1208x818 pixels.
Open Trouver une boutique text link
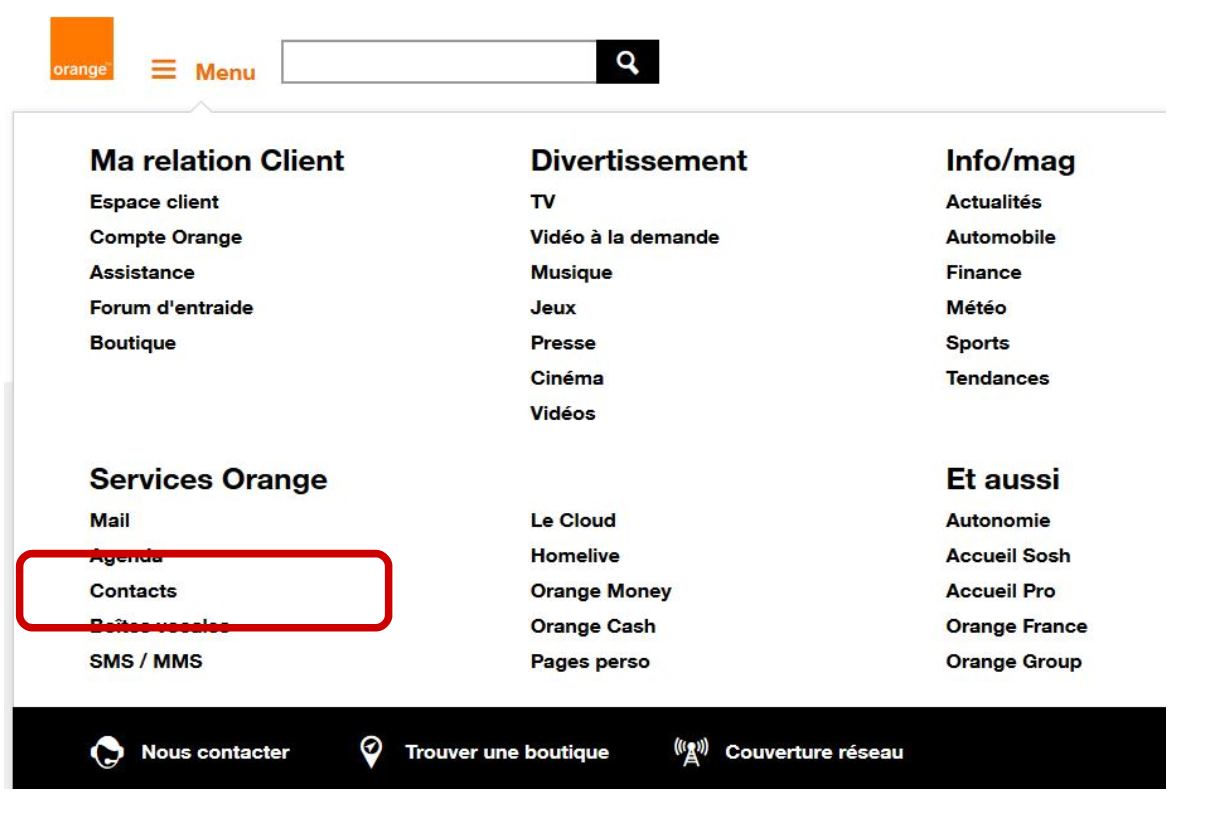pos(507,752)
